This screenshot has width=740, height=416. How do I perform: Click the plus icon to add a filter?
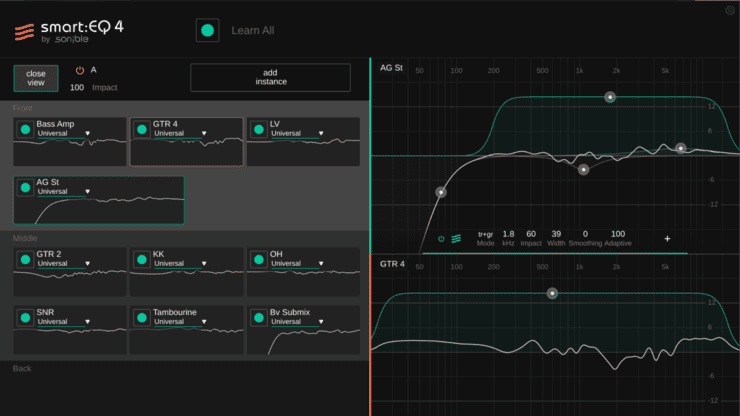tap(667, 239)
